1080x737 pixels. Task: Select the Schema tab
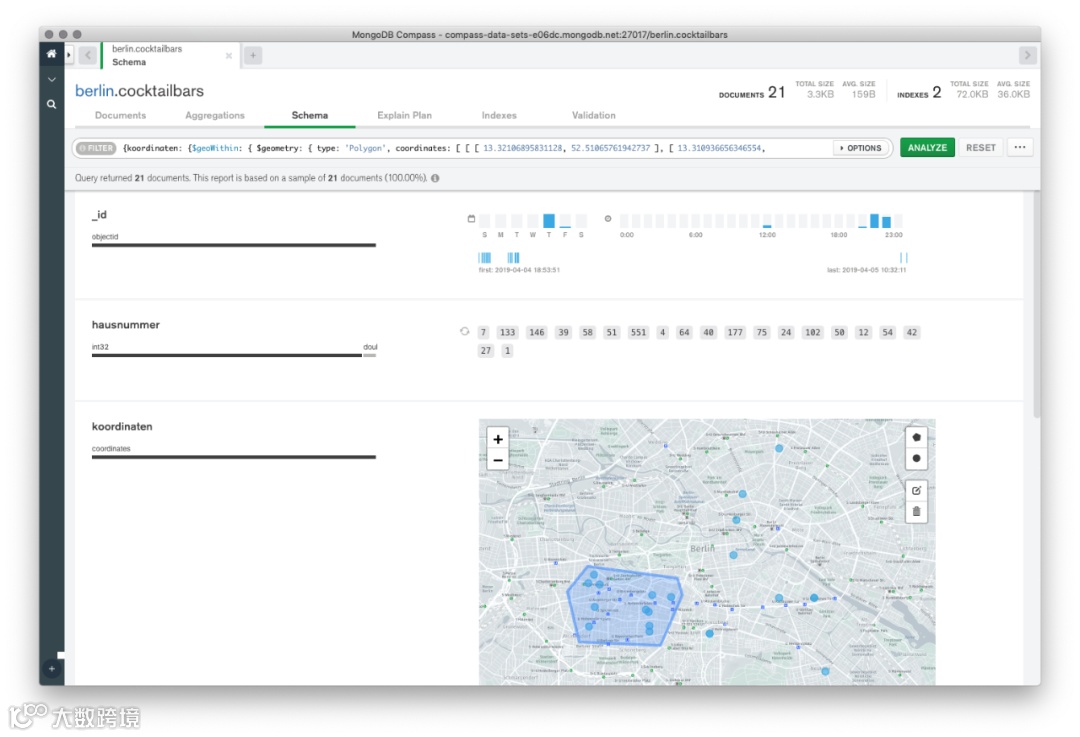309,115
